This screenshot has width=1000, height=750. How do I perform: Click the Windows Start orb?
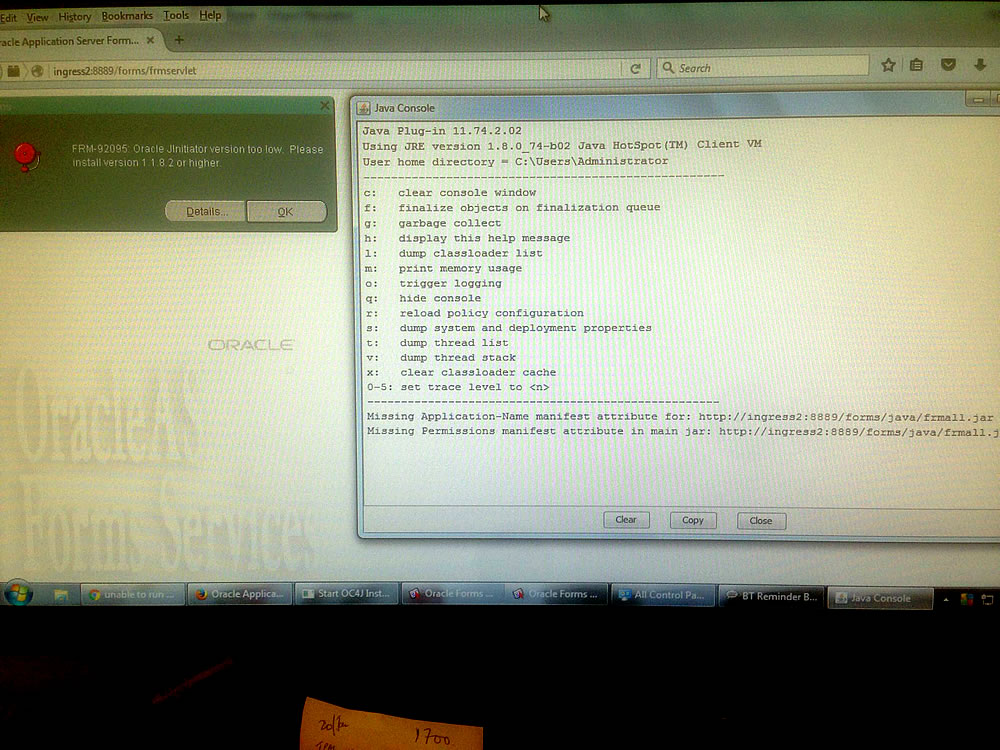(x=17, y=594)
